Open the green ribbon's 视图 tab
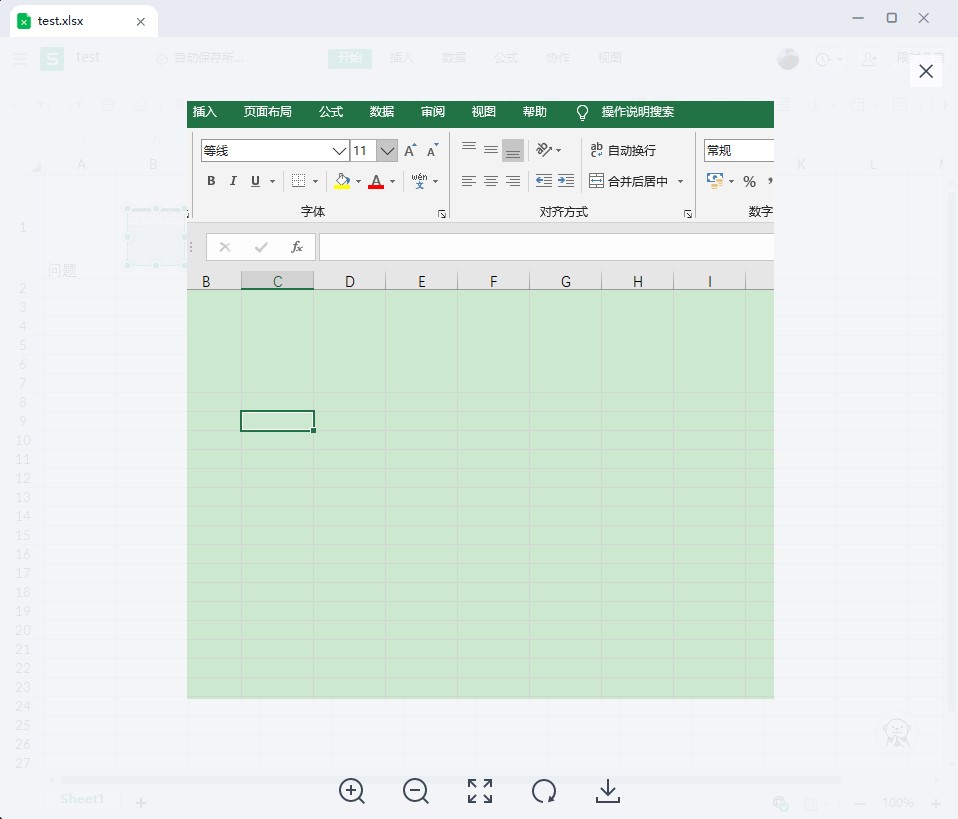 pos(483,112)
